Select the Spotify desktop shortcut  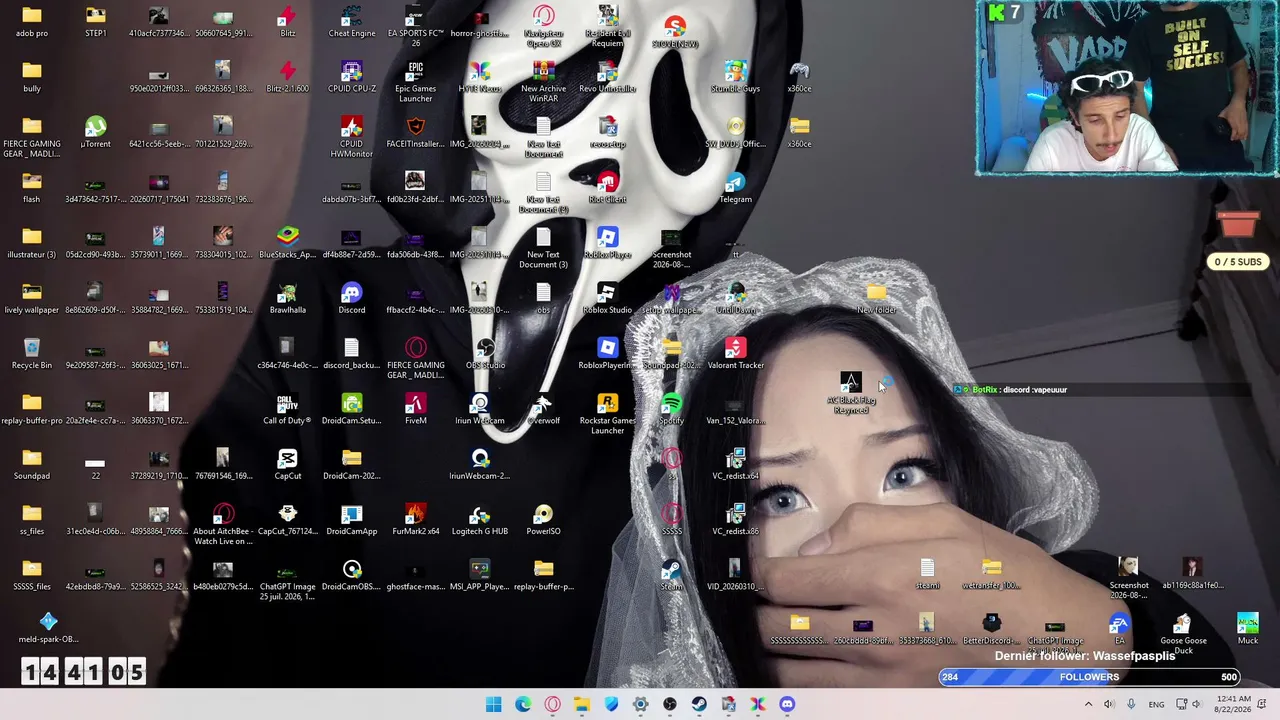click(x=671, y=409)
